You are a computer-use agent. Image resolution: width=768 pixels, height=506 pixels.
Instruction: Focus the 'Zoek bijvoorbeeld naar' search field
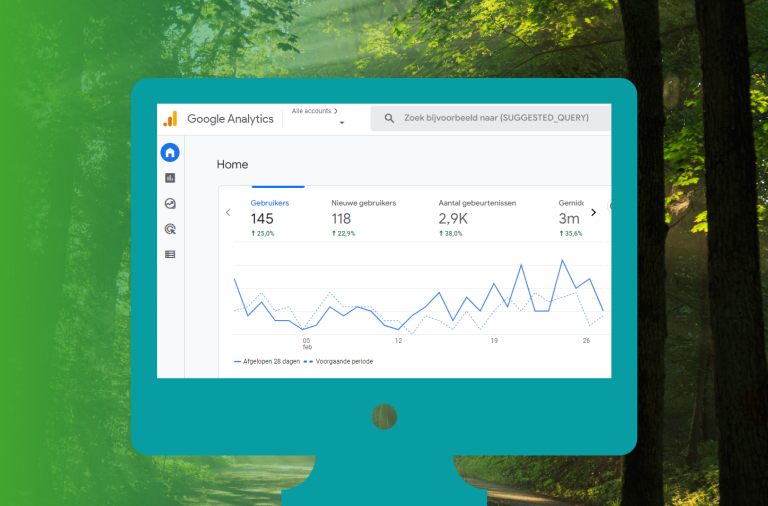(x=495, y=118)
